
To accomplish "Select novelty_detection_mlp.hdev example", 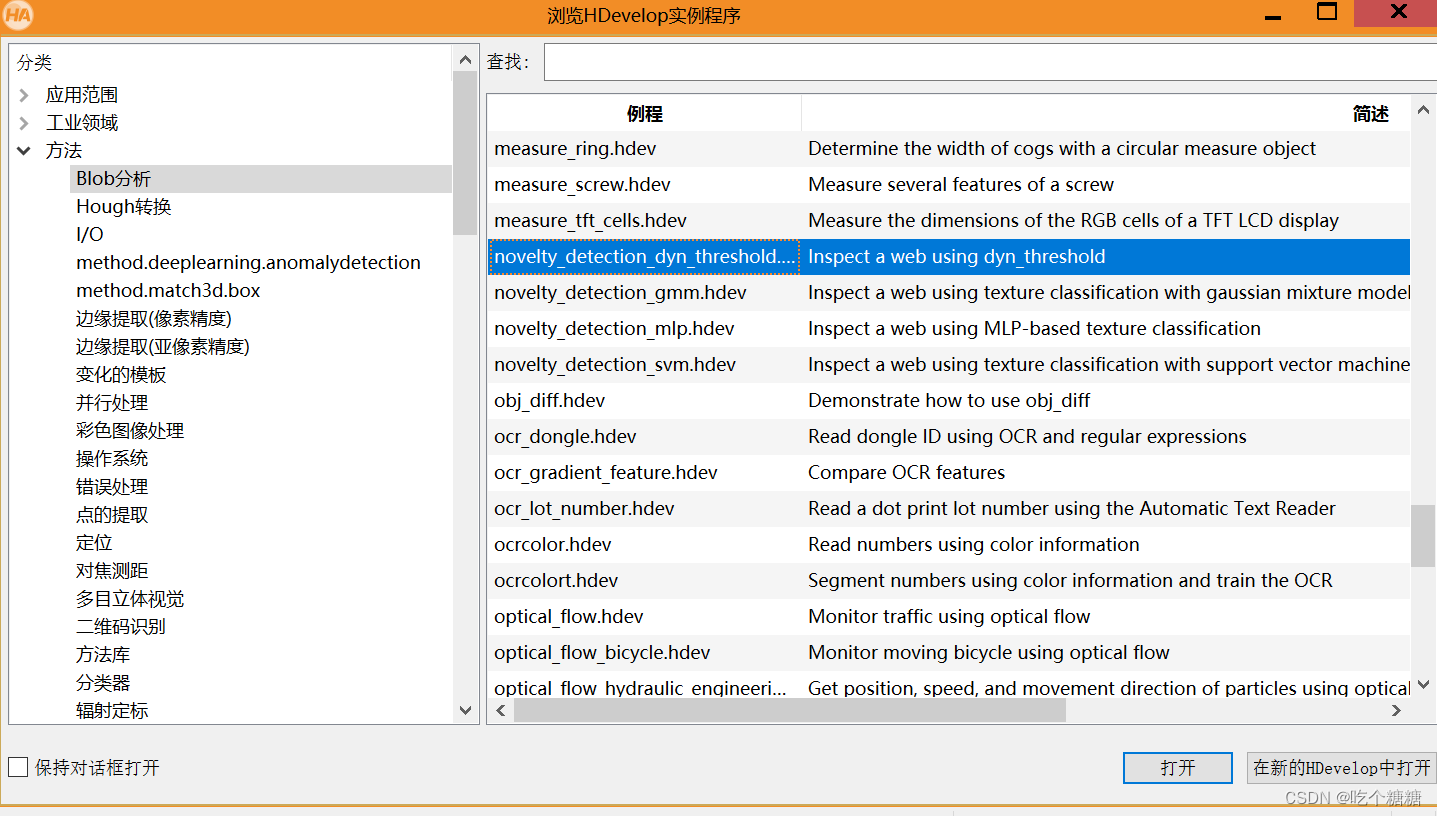I will coord(949,329).
